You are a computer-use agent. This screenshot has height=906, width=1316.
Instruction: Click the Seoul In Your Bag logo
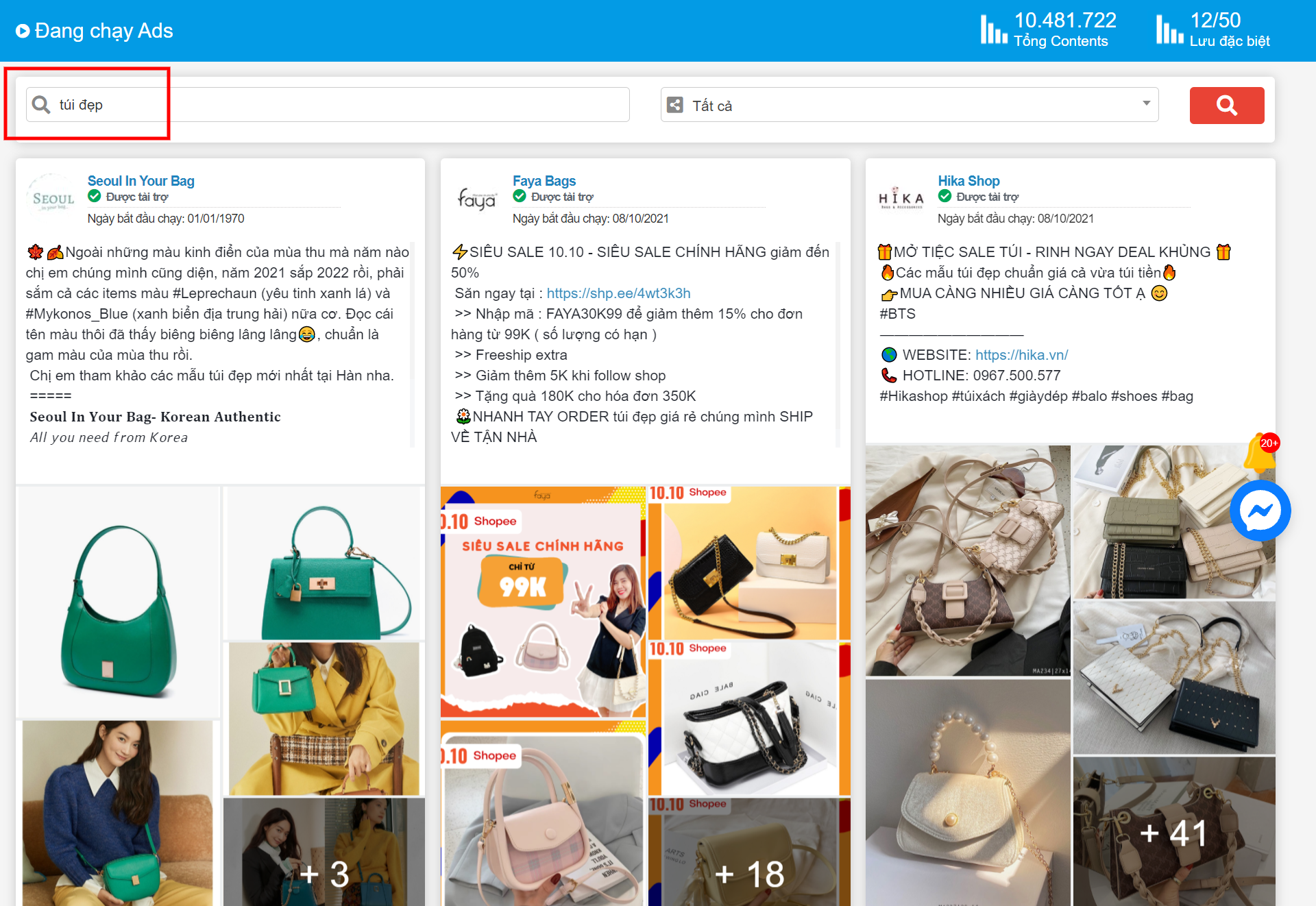[x=53, y=198]
